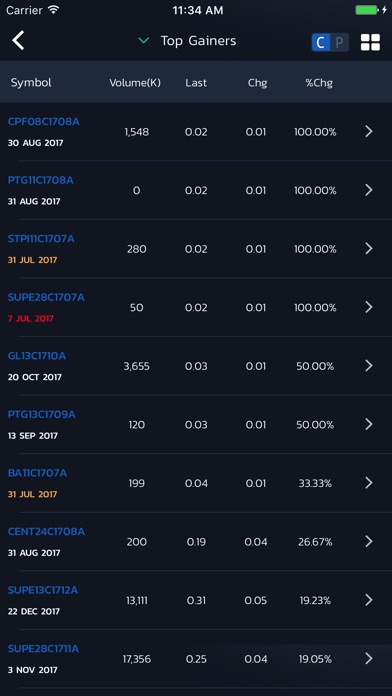
Task: Open CENT24C1708A details chevron
Action: pos(368,542)
